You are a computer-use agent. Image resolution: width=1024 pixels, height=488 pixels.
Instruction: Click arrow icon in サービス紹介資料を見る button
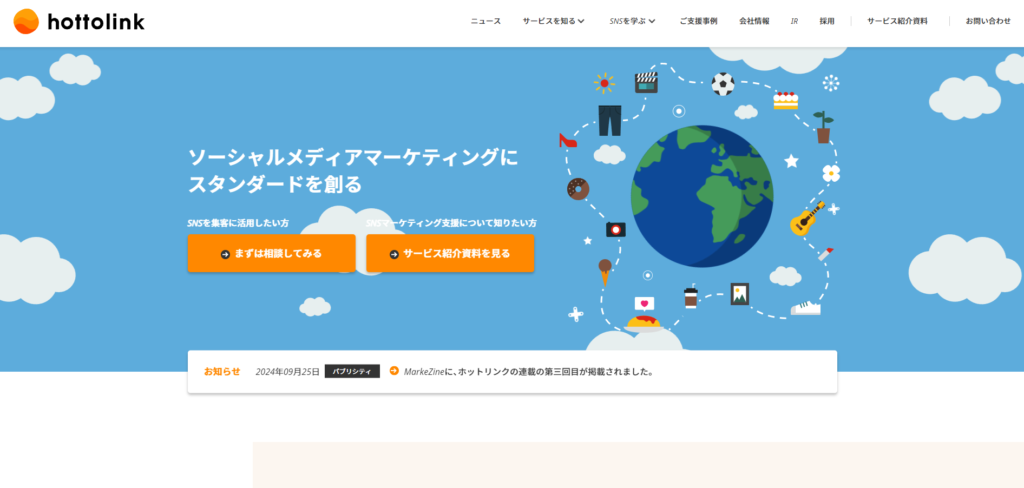(394, 254)
